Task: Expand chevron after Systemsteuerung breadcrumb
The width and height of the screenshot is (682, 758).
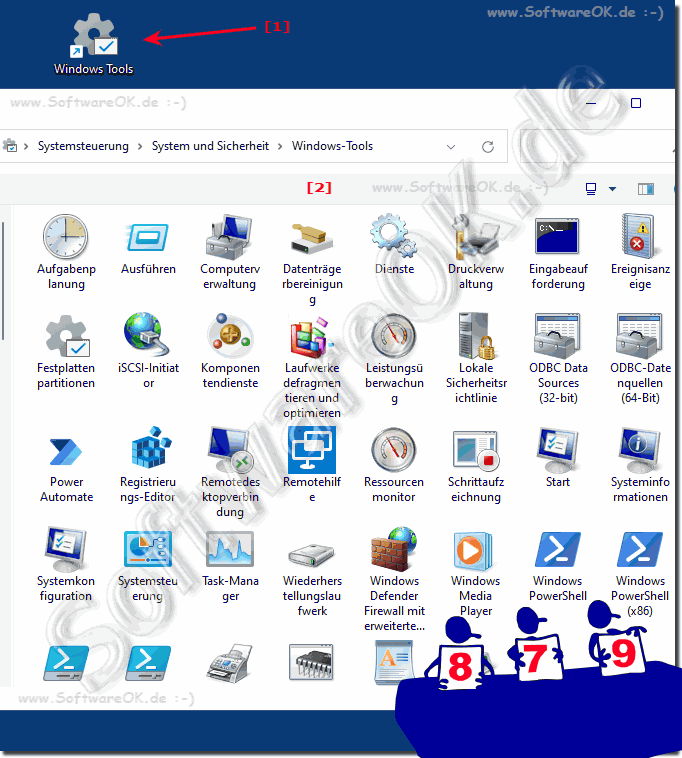Action: 140,146
